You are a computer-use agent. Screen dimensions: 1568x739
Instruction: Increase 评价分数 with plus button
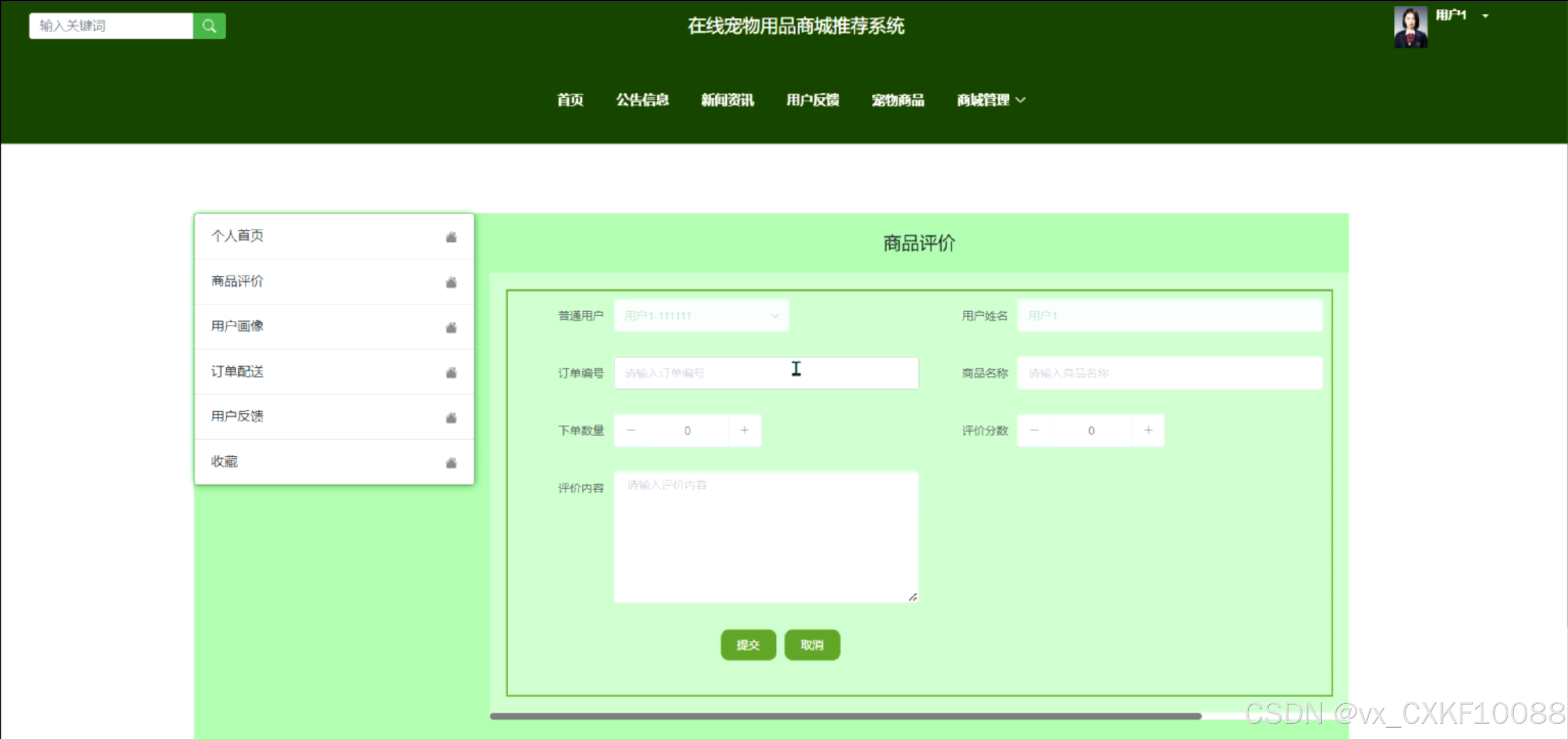(x=1148, y=430)
